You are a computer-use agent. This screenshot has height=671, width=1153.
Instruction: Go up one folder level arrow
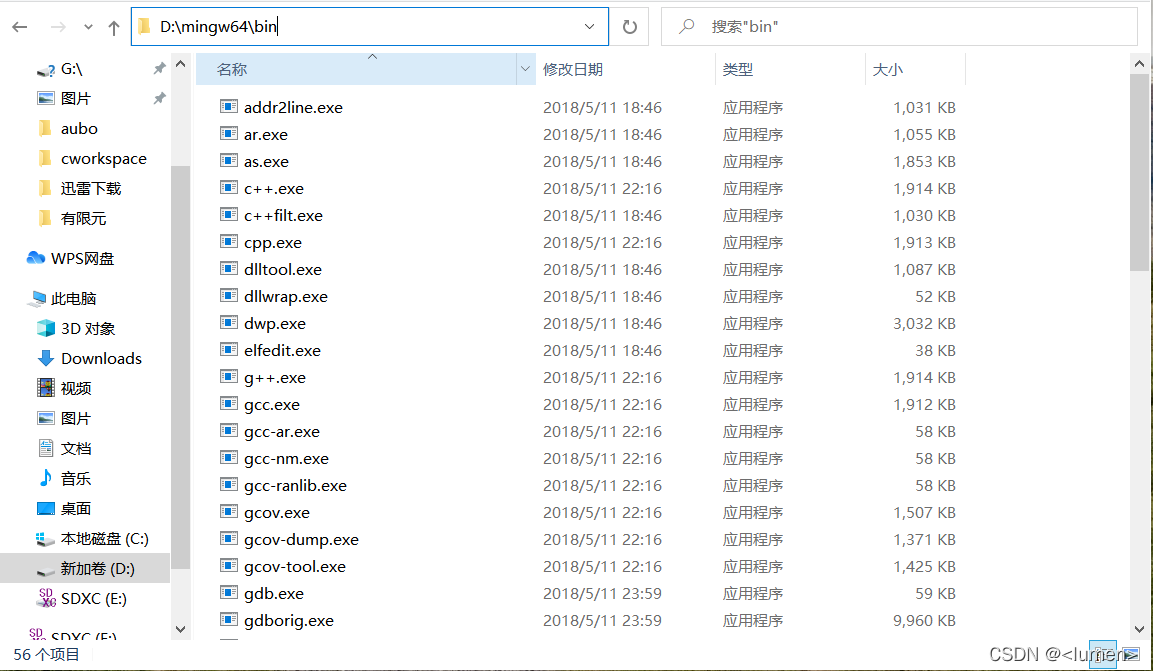tap(113, 27)
